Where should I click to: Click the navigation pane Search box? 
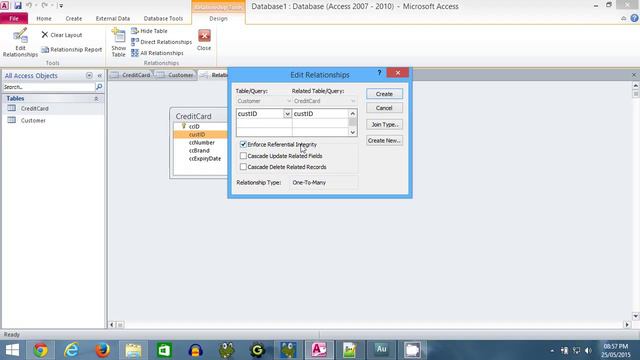click(49, 87)
